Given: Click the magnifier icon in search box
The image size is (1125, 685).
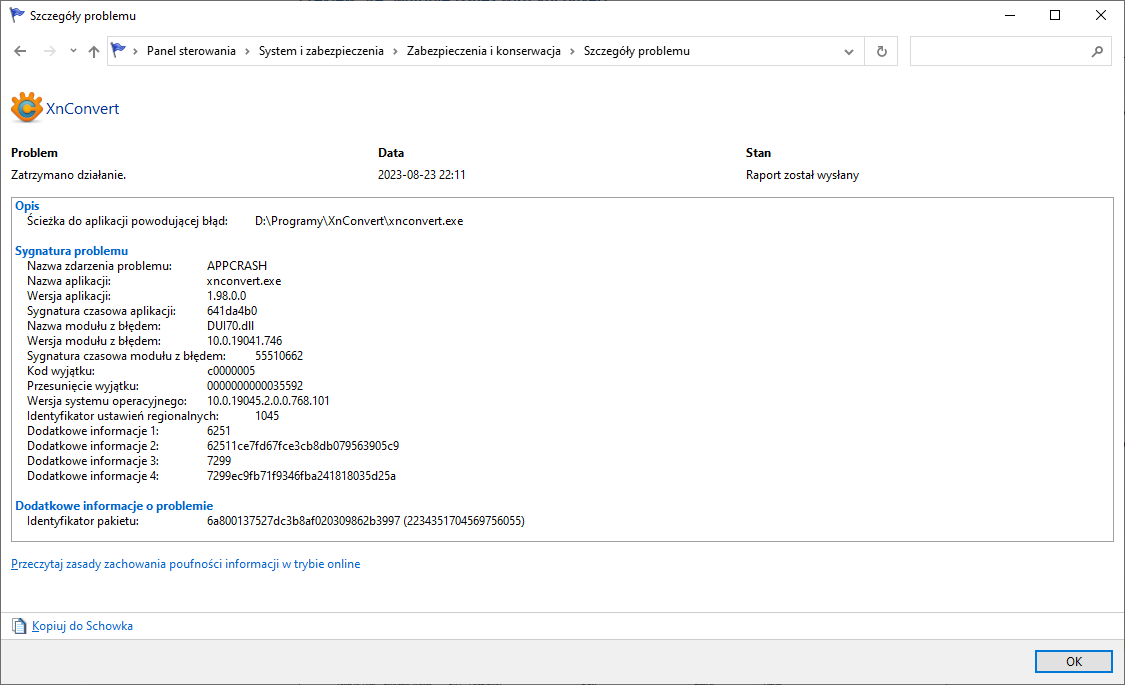Looking at the screenshot, I should (1097, 51).
